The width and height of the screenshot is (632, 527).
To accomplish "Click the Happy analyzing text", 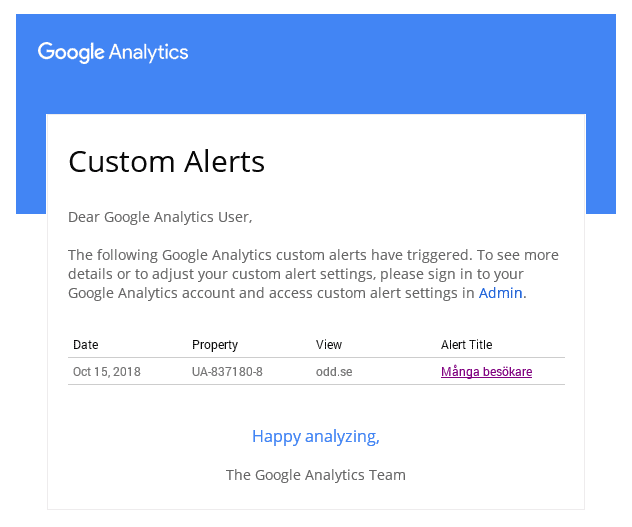I will (316, 437).
